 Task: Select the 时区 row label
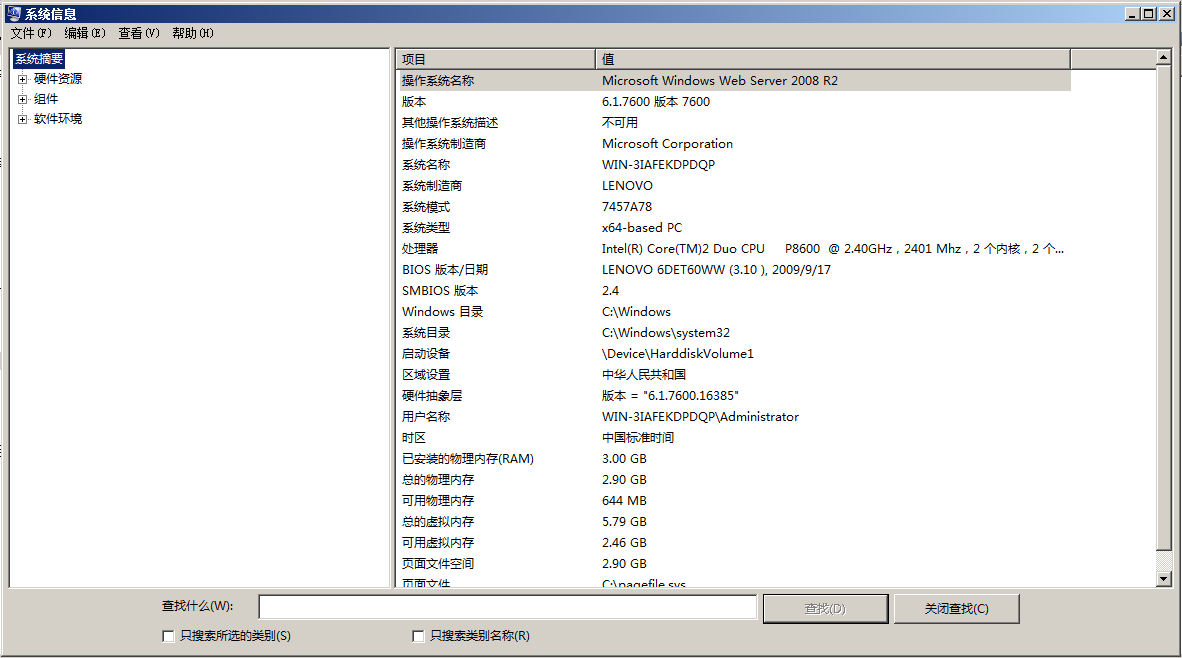414,438
